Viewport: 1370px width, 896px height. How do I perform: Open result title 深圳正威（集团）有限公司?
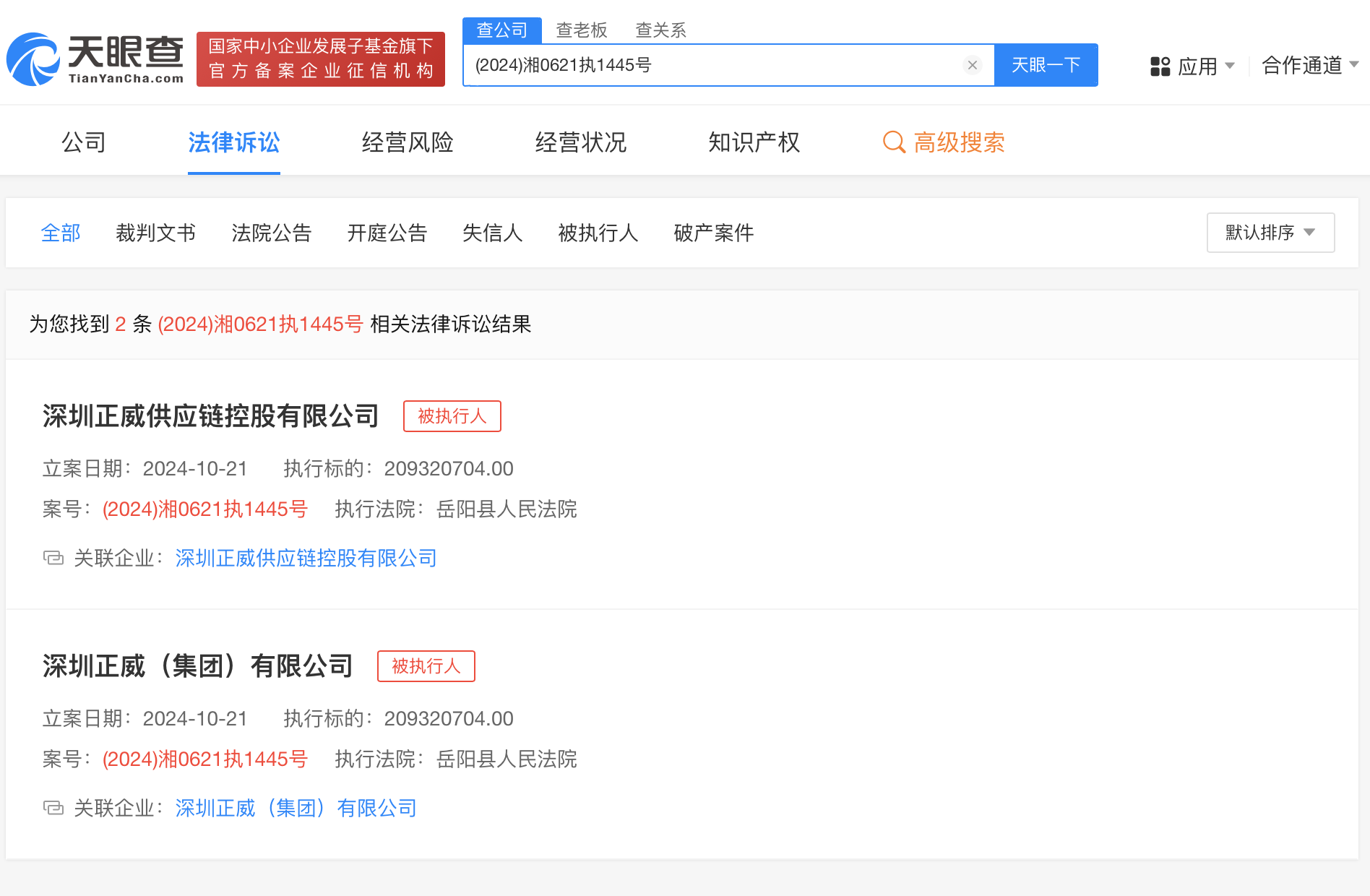pos(198,666)
